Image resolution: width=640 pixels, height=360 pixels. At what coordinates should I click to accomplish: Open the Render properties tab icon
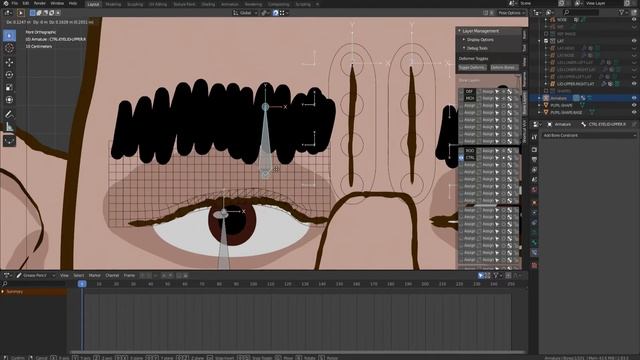tap(534, 150)
